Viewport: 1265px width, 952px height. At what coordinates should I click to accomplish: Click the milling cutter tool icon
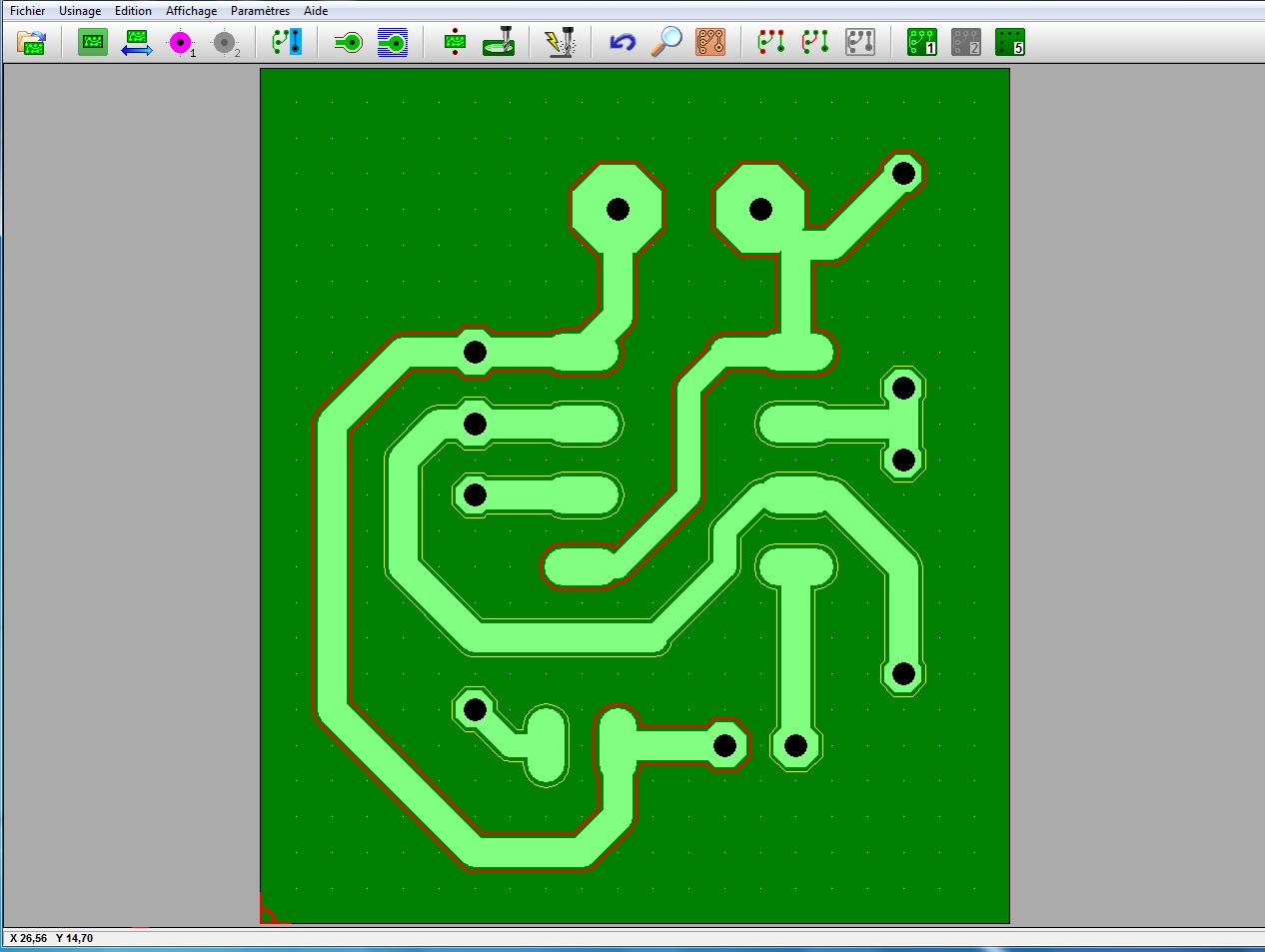499,43
